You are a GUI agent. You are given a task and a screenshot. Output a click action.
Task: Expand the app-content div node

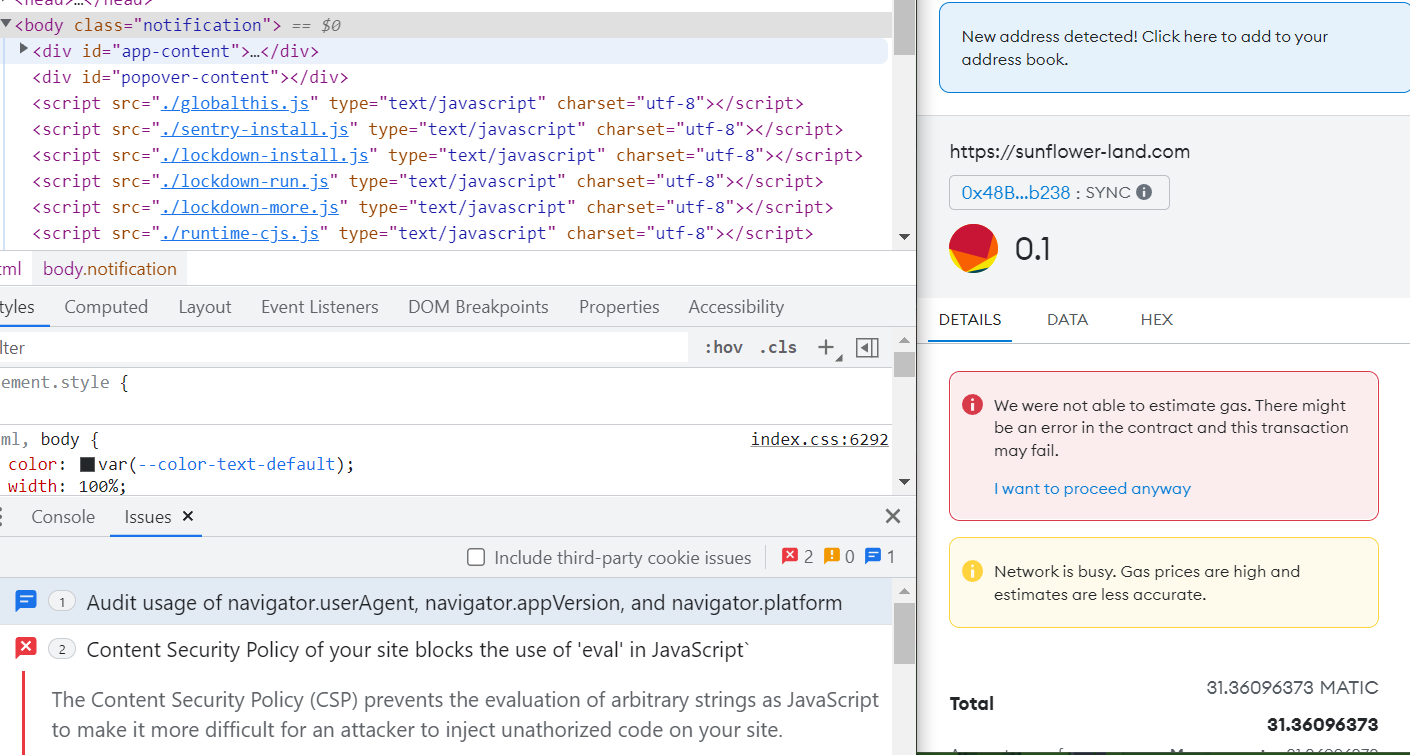24,50
